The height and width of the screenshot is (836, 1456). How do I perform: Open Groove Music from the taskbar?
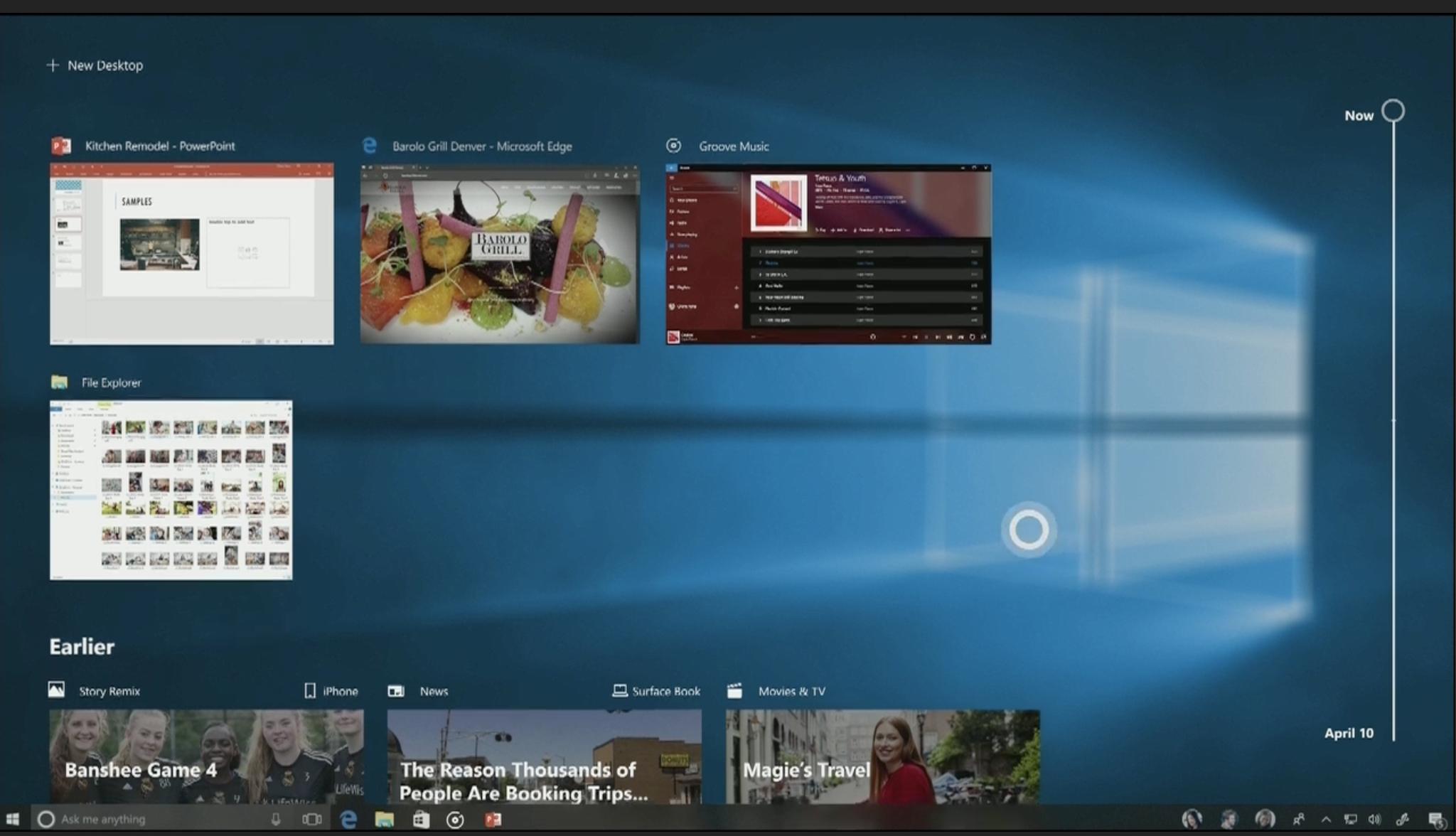[x=455, y=820]
